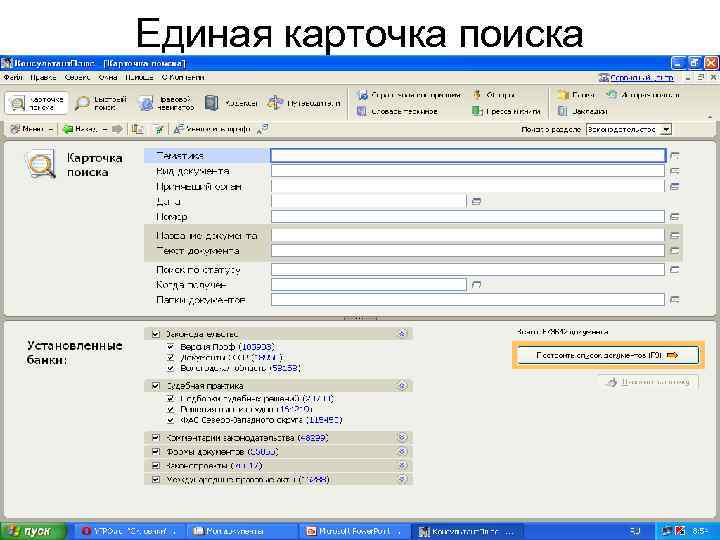
Task: Expand Формы документов section chevron
Action: point(402,452)
